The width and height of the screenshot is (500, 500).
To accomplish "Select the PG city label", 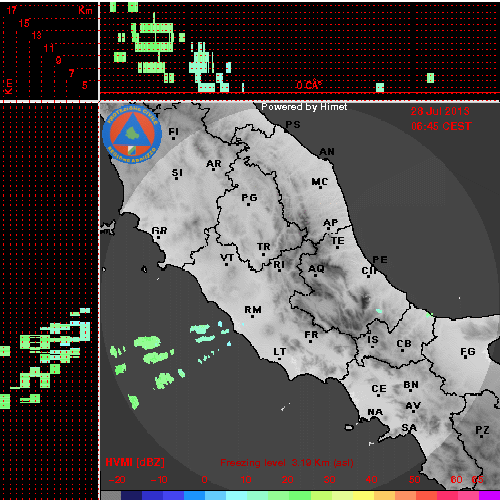I will (x=249, y=198).
